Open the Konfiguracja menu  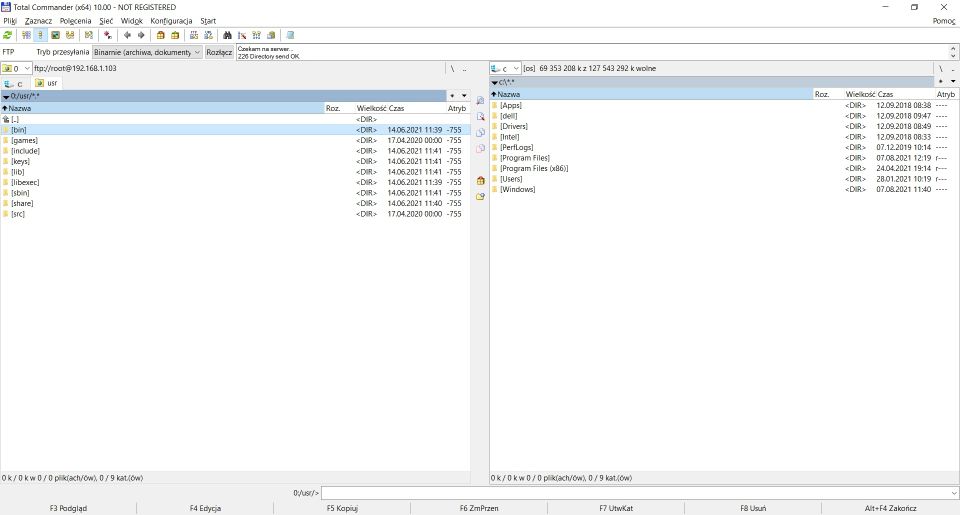pyautogui.click(x=171, y=20)
